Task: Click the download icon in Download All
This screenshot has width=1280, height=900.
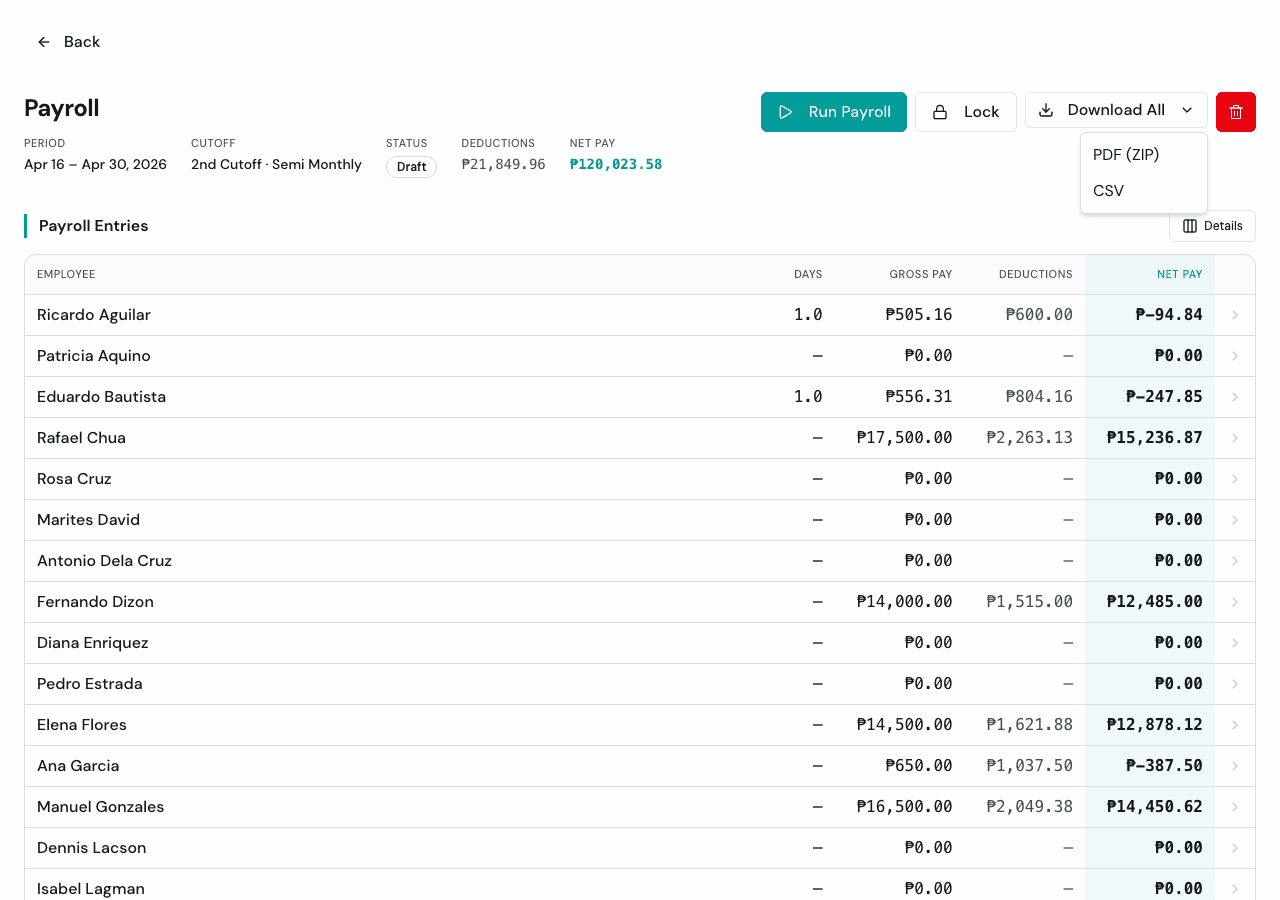Action: coord(1046,110)
